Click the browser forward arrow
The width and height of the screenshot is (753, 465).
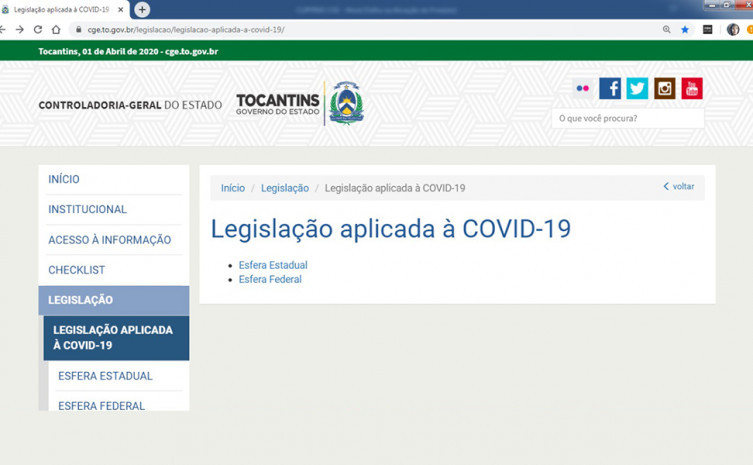click(x=20, y=30)
